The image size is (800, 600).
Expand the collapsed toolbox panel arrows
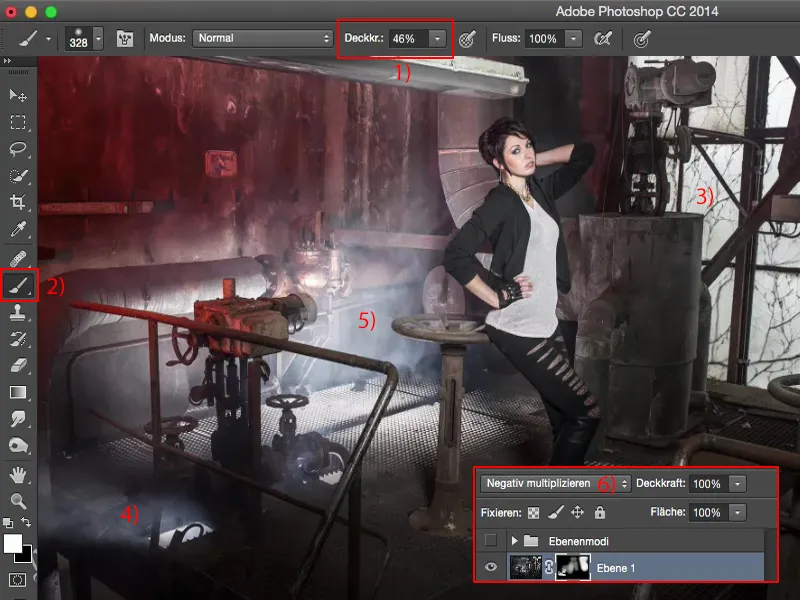point(7,61)
